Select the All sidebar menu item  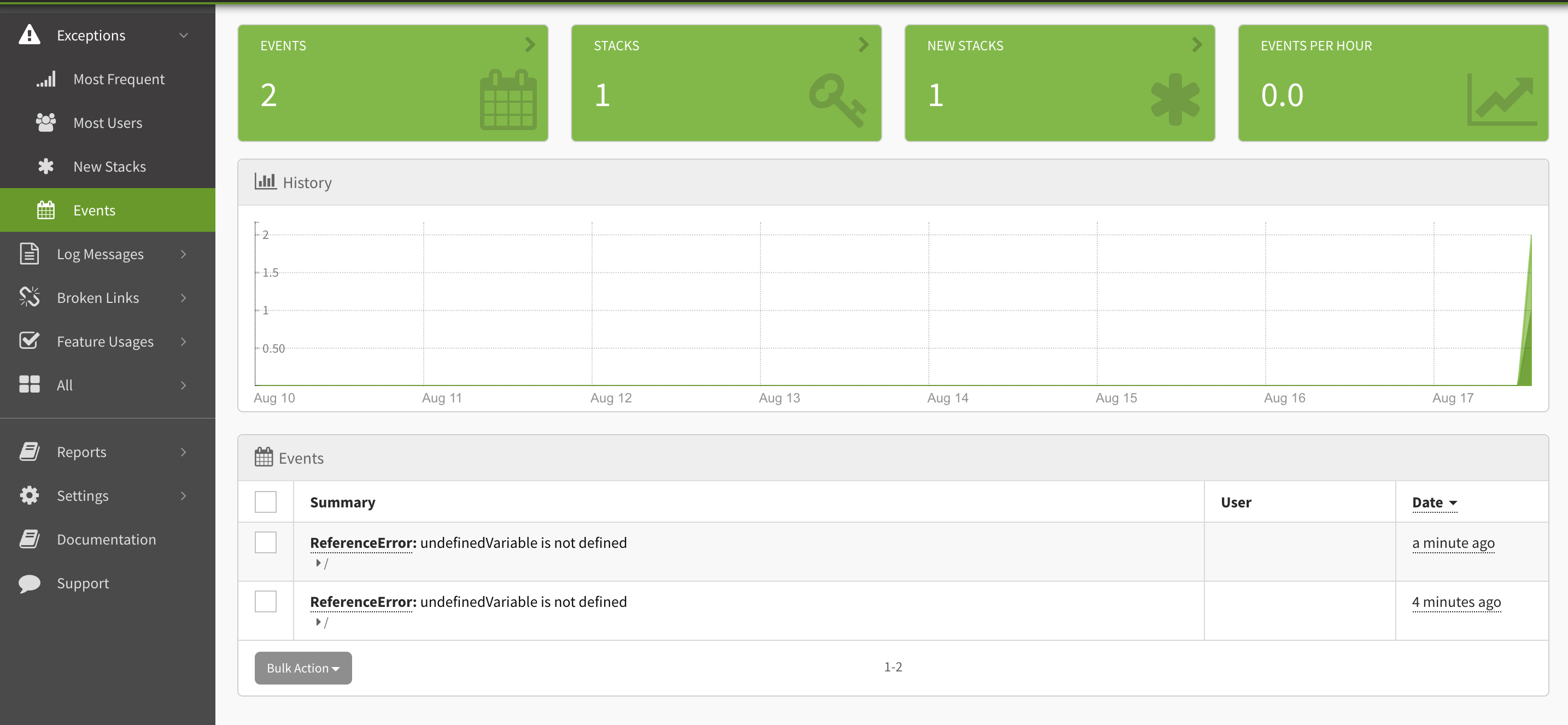[x=65, y=385]
